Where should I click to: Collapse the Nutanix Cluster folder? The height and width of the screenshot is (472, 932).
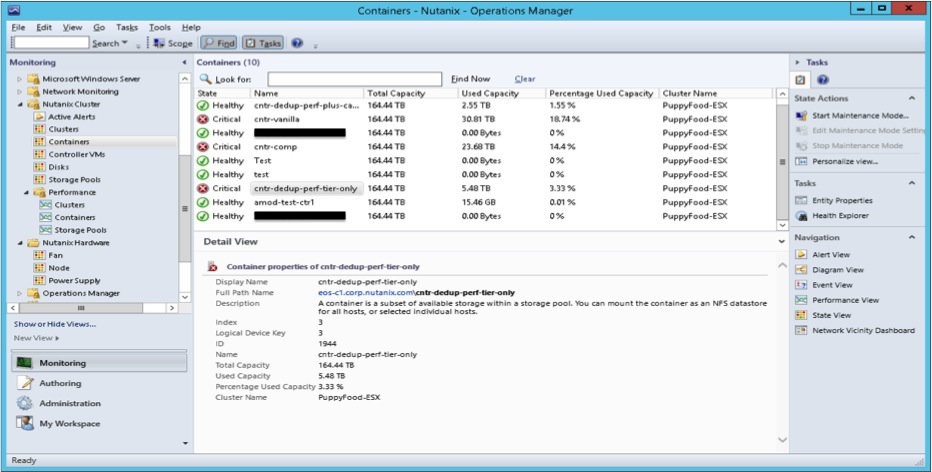(20, 105)
